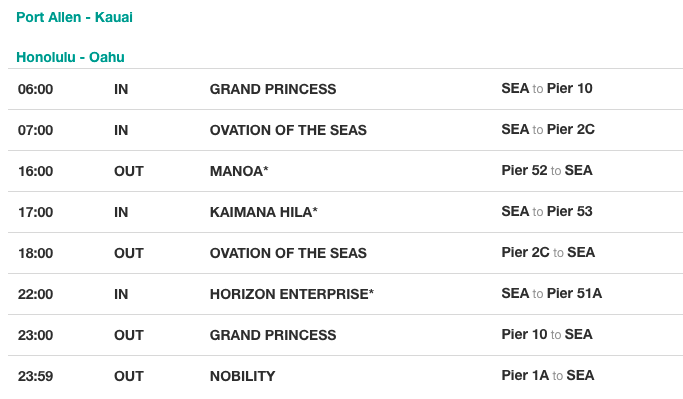Click the OUT status for MANOA*
683x399 pixels.
[128, 171]
